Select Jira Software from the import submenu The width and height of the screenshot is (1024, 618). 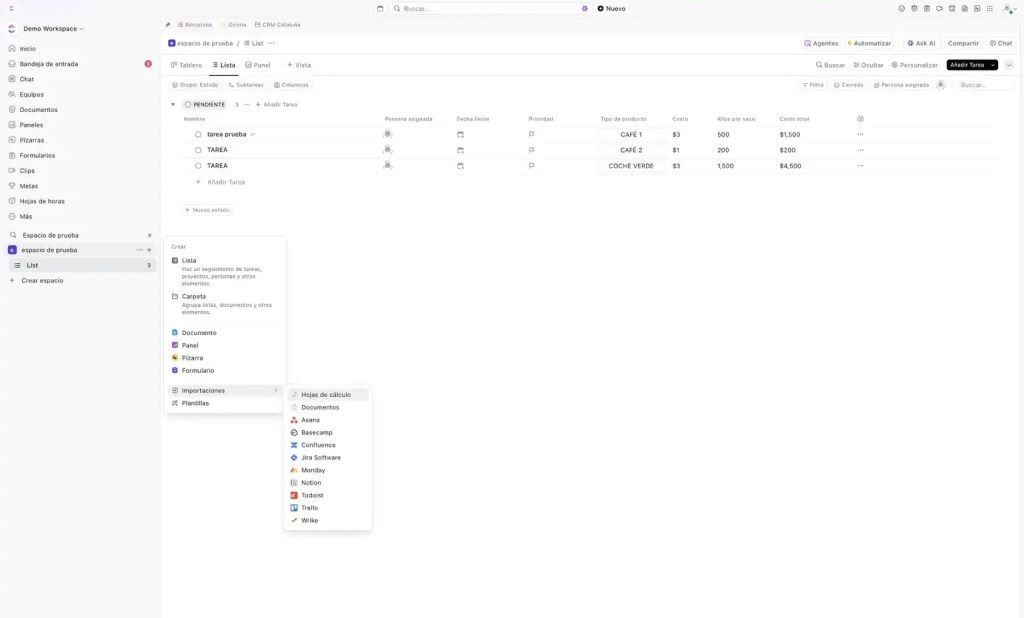coord(320,458)
